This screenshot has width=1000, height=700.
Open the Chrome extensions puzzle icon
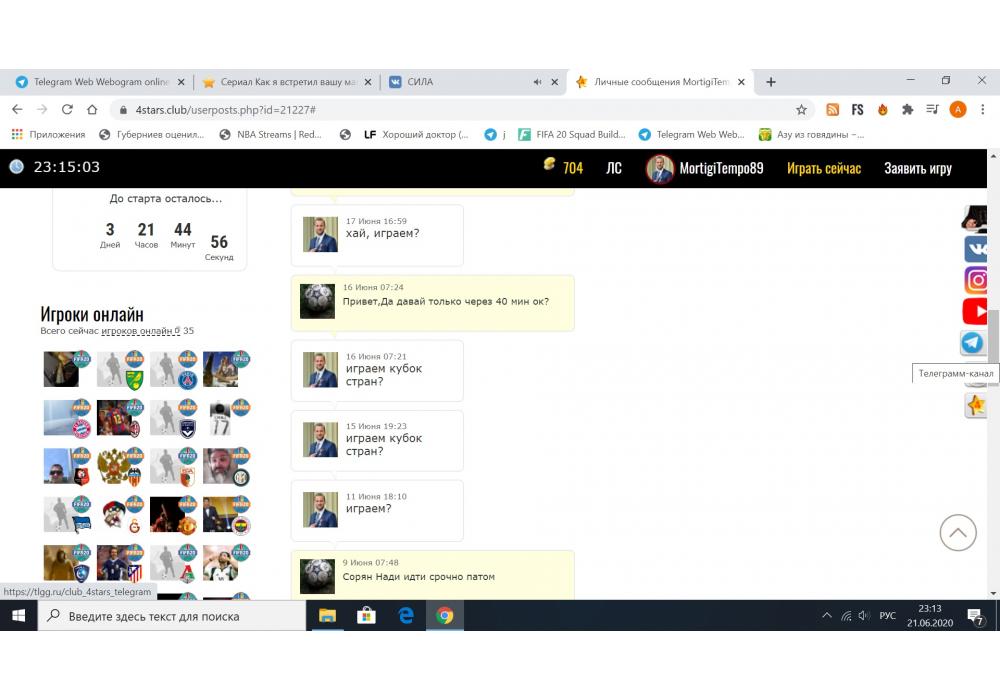908,110
